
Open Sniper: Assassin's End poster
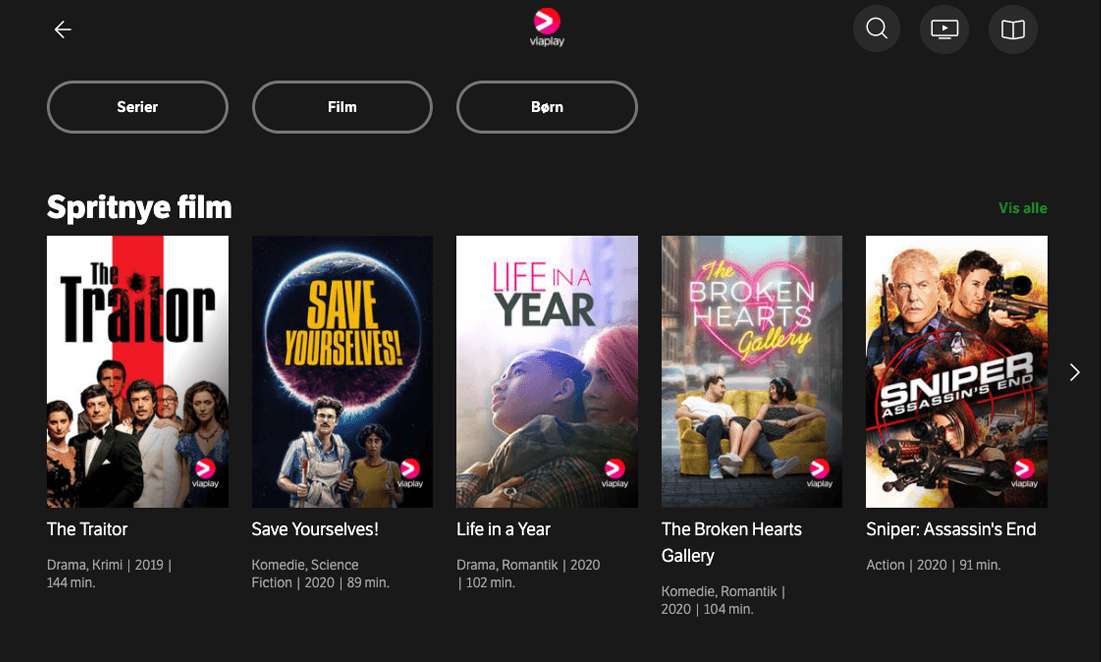click(956, 371)
